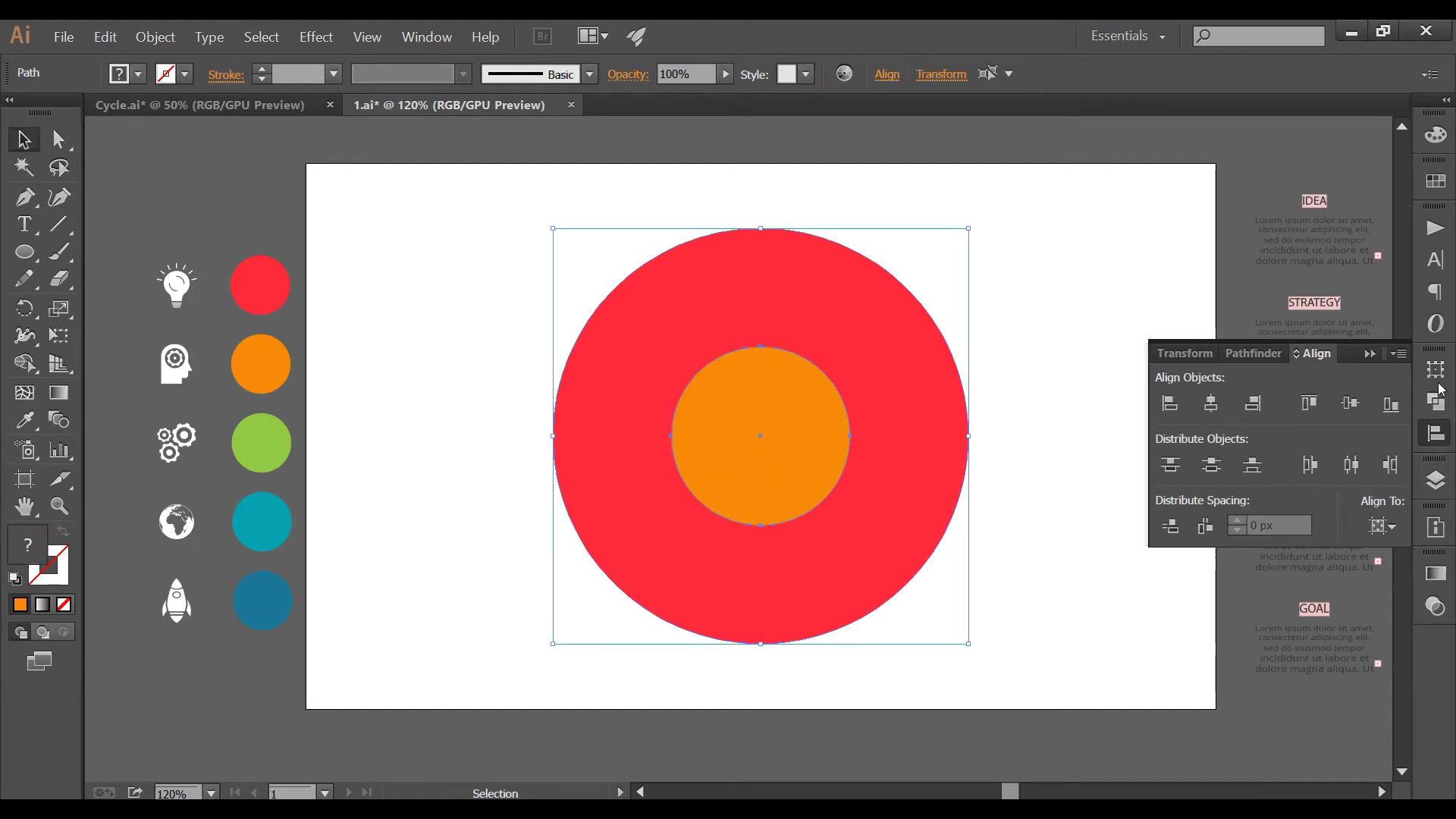Open the Pathfinder panel tab

1253,353
